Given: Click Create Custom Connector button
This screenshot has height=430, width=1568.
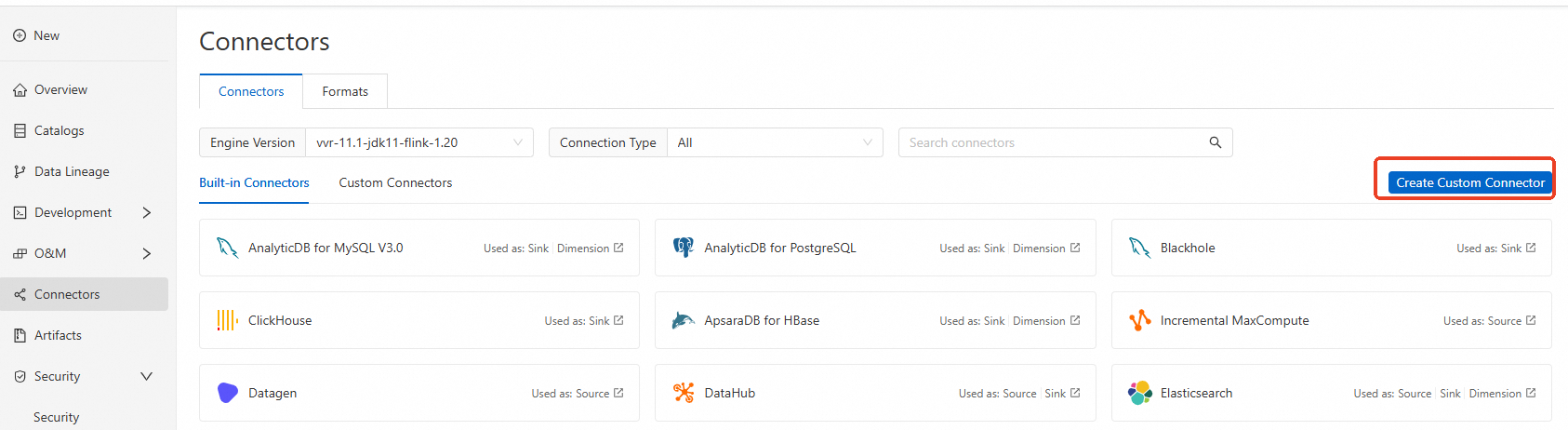Looking at the screenshot, I should [x=1470, y=182].
